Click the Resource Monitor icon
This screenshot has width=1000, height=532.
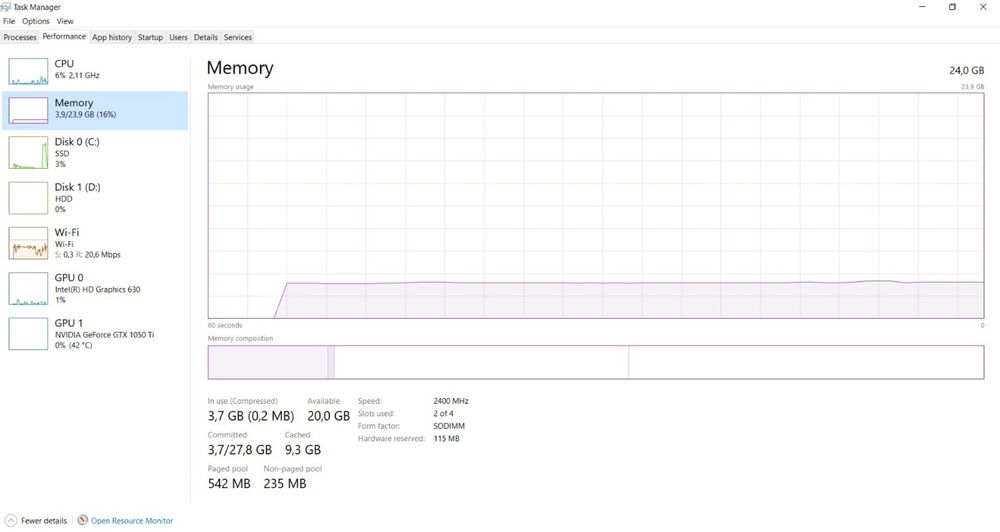pyautogui.click(x=82, y=521)
